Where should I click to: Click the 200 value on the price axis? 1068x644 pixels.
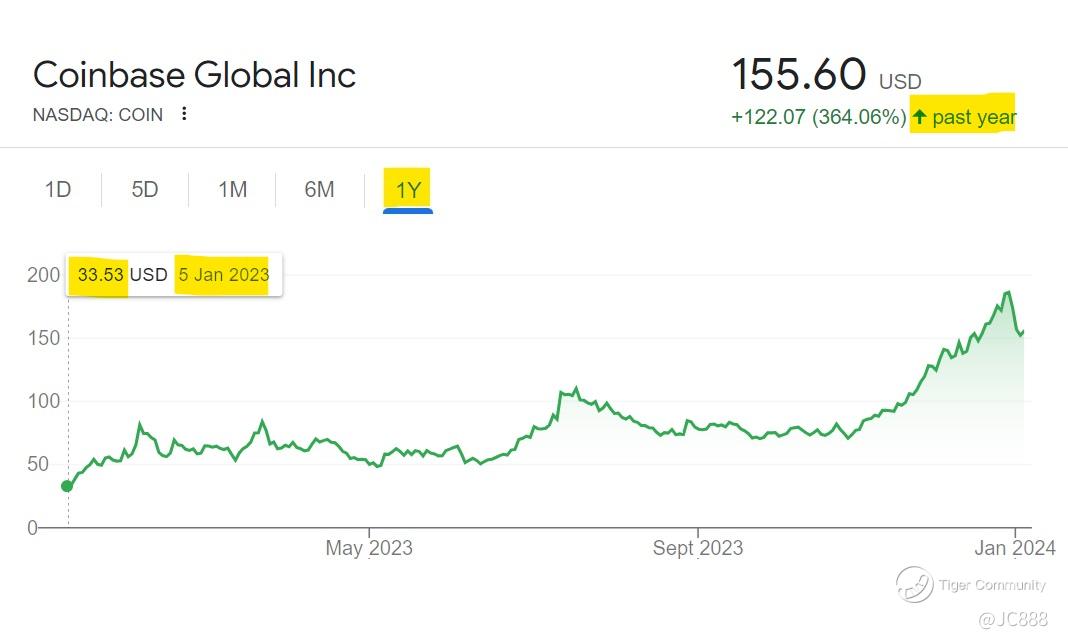[44, 275]
